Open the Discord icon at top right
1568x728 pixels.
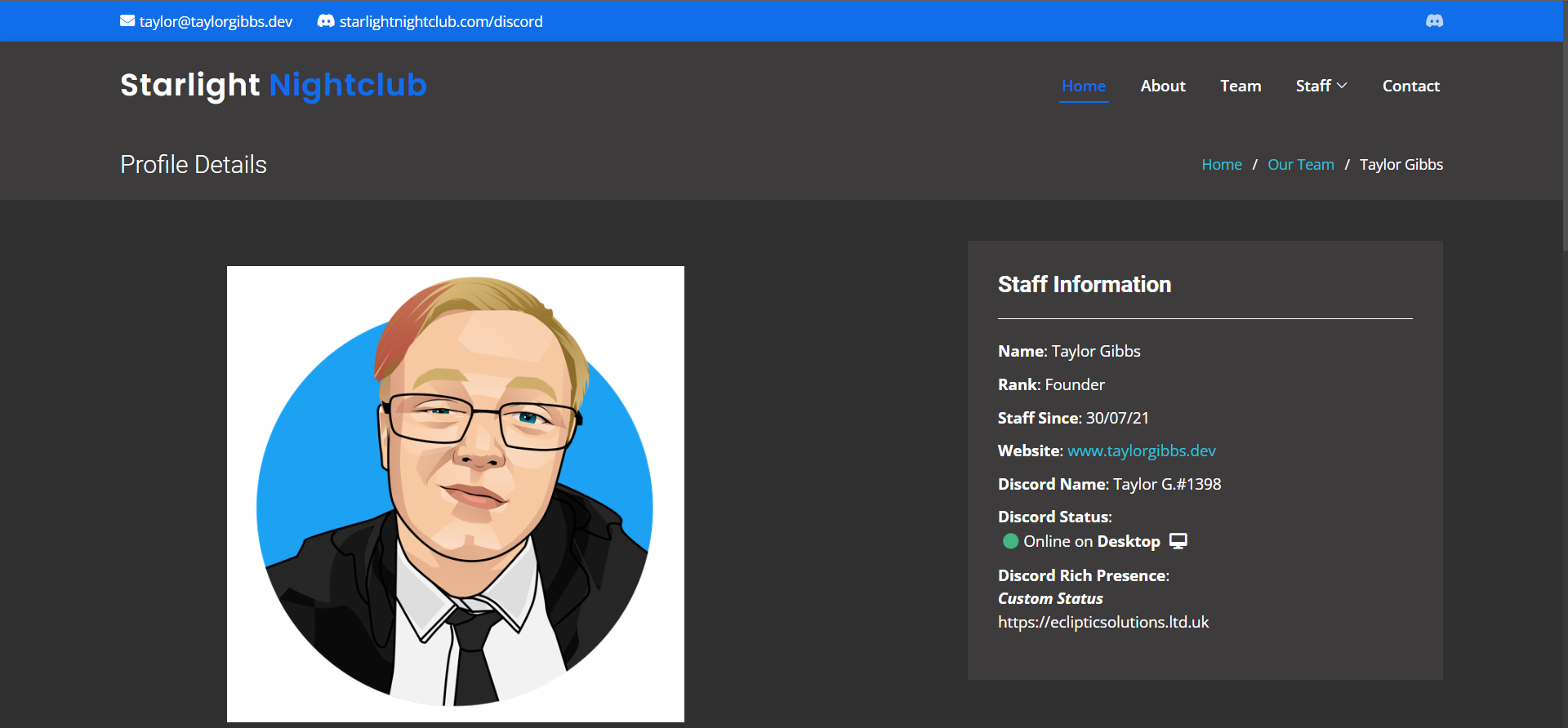1434,21
